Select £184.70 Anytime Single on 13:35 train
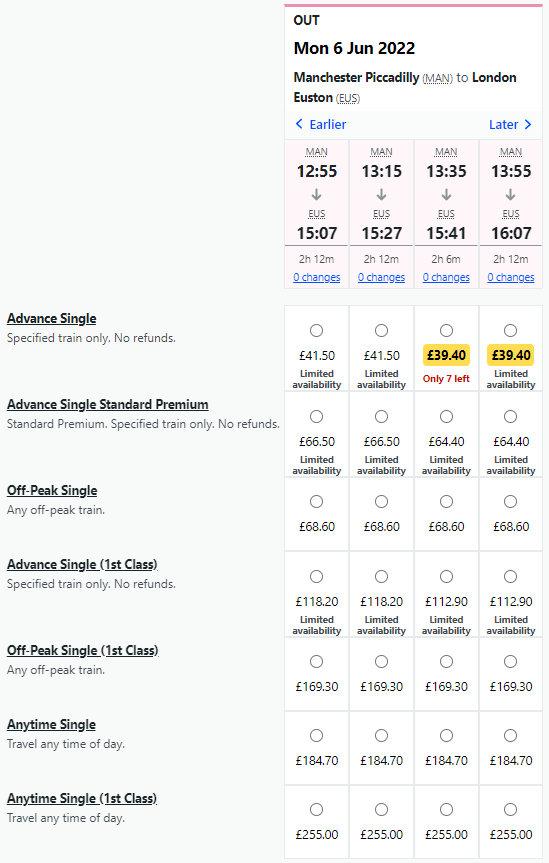Screen dimensions: 549x863 [x=447, y=735]
